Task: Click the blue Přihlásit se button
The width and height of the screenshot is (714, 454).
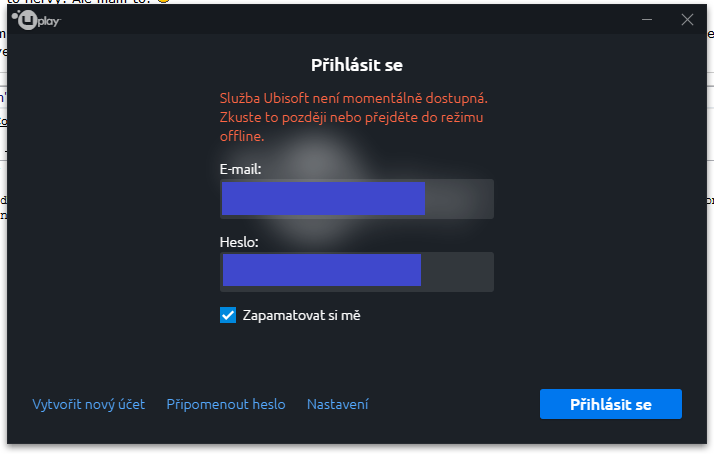Action: 611,404
